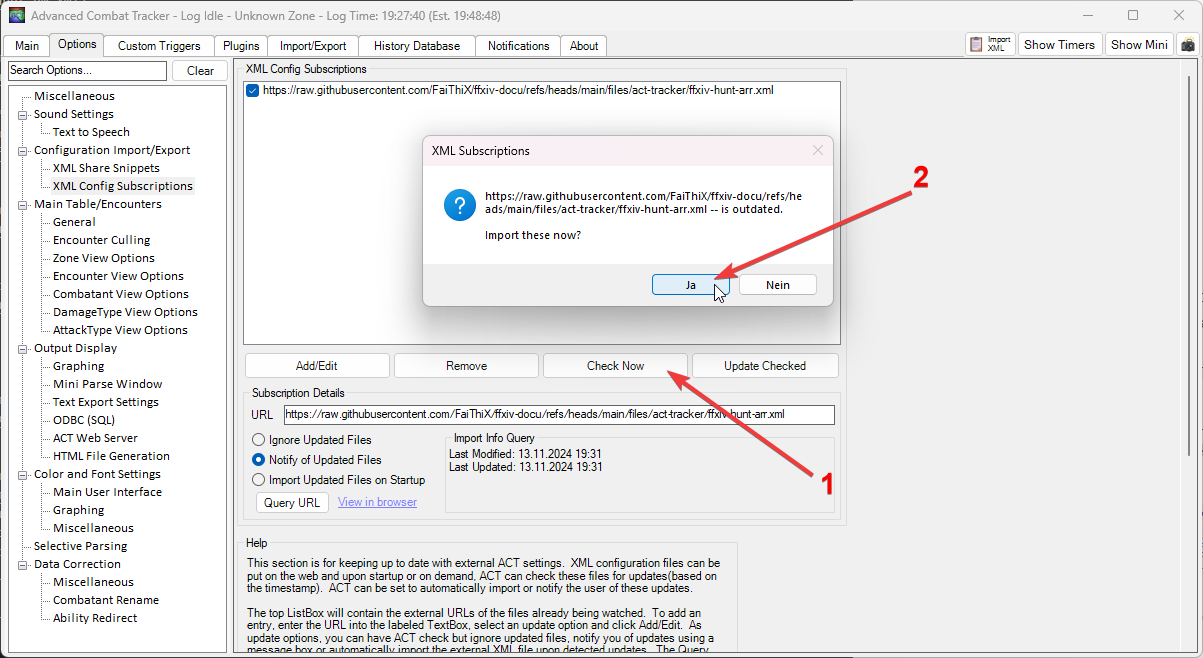Image resolution: width=1203 pixels, height=658 pixels.
Task: Click the Show Mini button
Action: click(x=1139, y=44)
